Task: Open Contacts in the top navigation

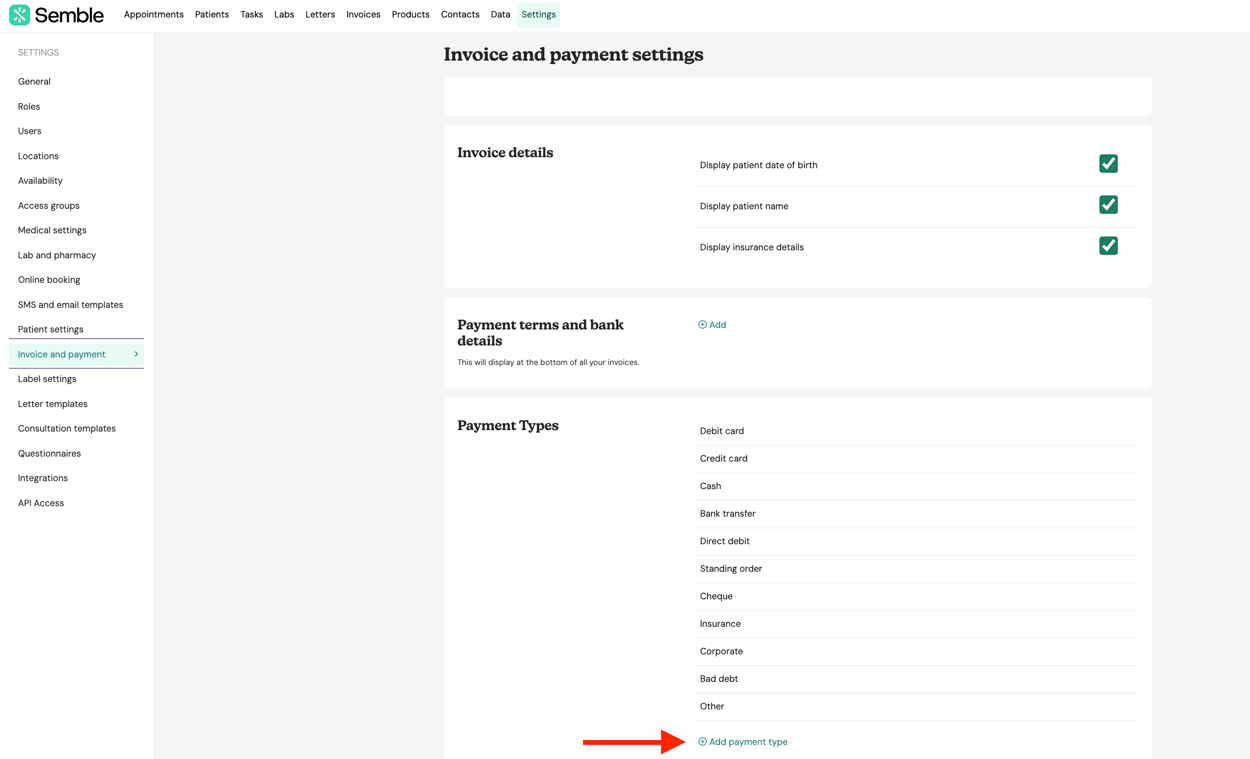Action: click(460, 15)
